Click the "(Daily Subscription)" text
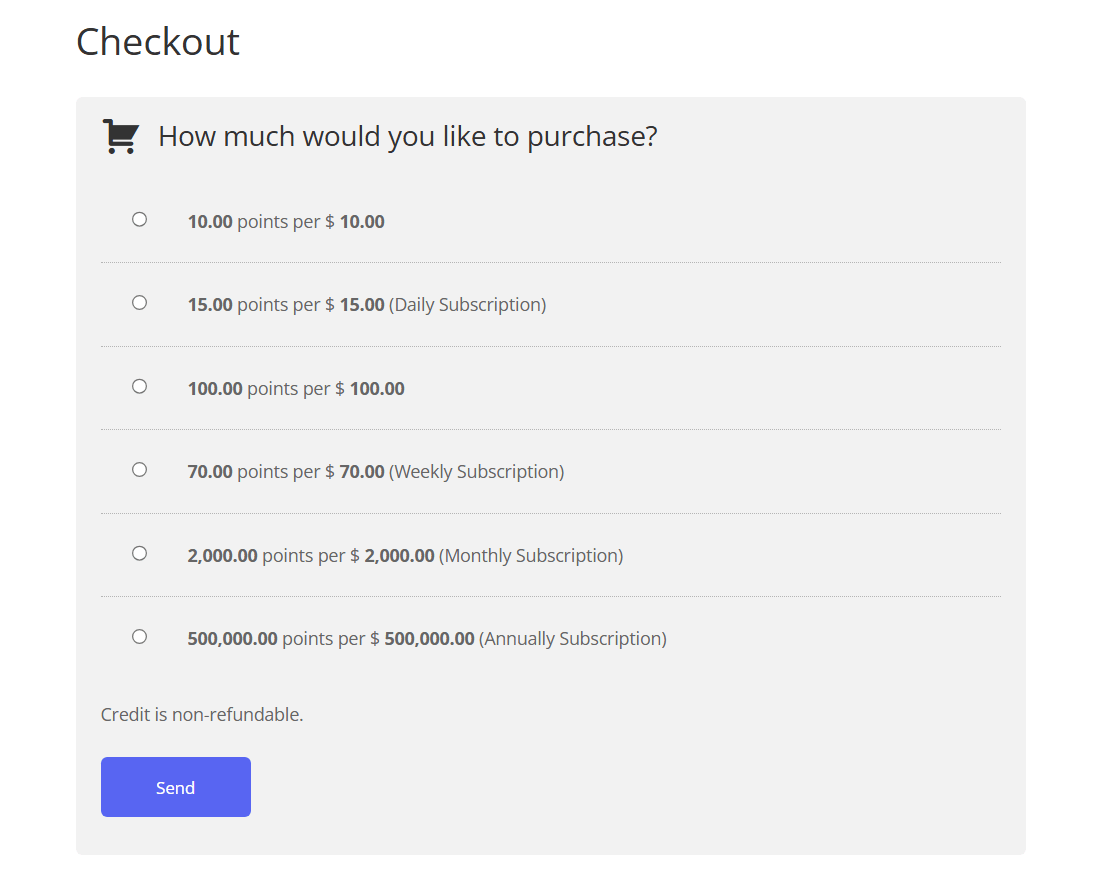This screenshot has width=1100, height=880. pos(467,305)
